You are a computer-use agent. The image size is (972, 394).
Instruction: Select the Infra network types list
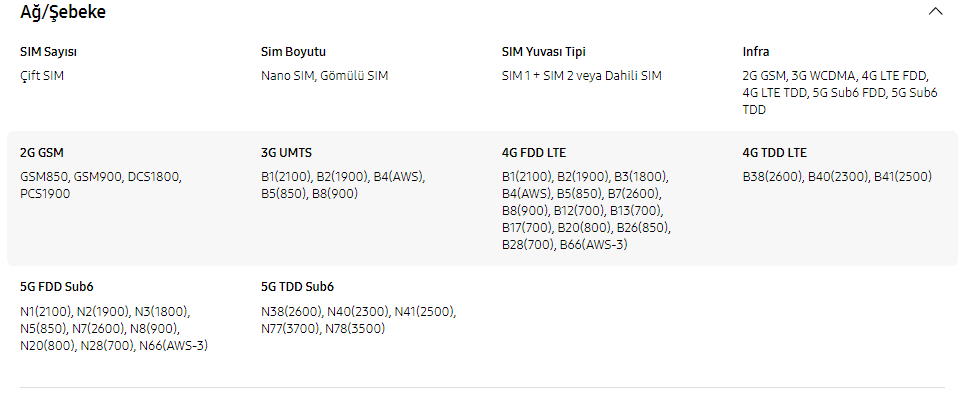[x=840, y=93]
